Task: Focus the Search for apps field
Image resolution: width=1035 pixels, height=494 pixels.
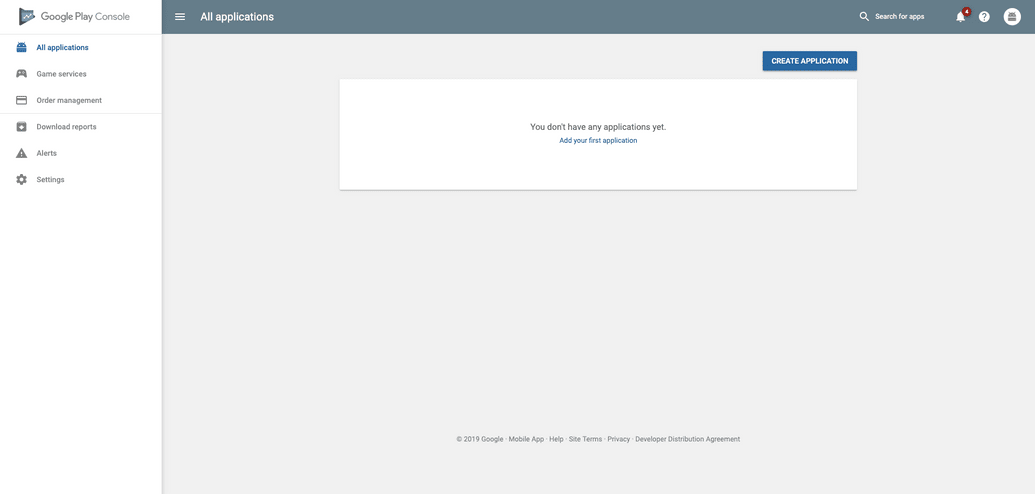Action: click(900, 17)
